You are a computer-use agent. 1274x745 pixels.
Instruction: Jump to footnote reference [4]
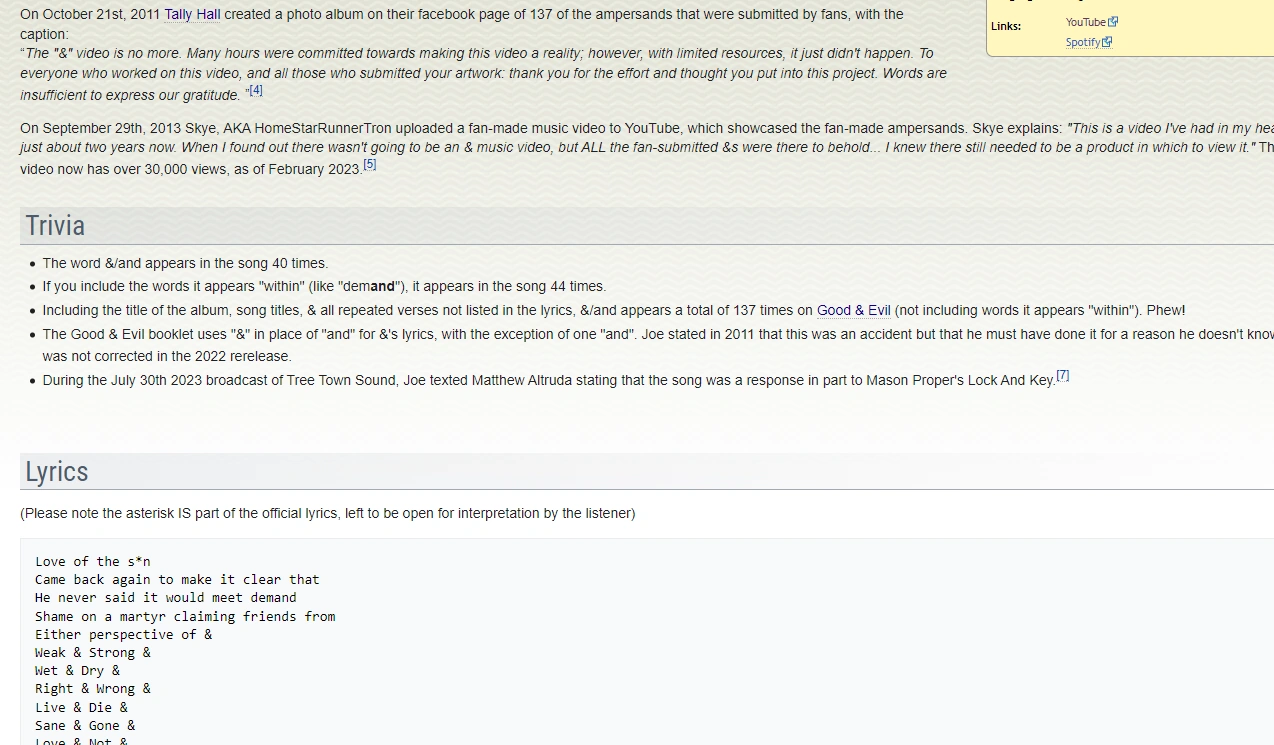point(256,90)
